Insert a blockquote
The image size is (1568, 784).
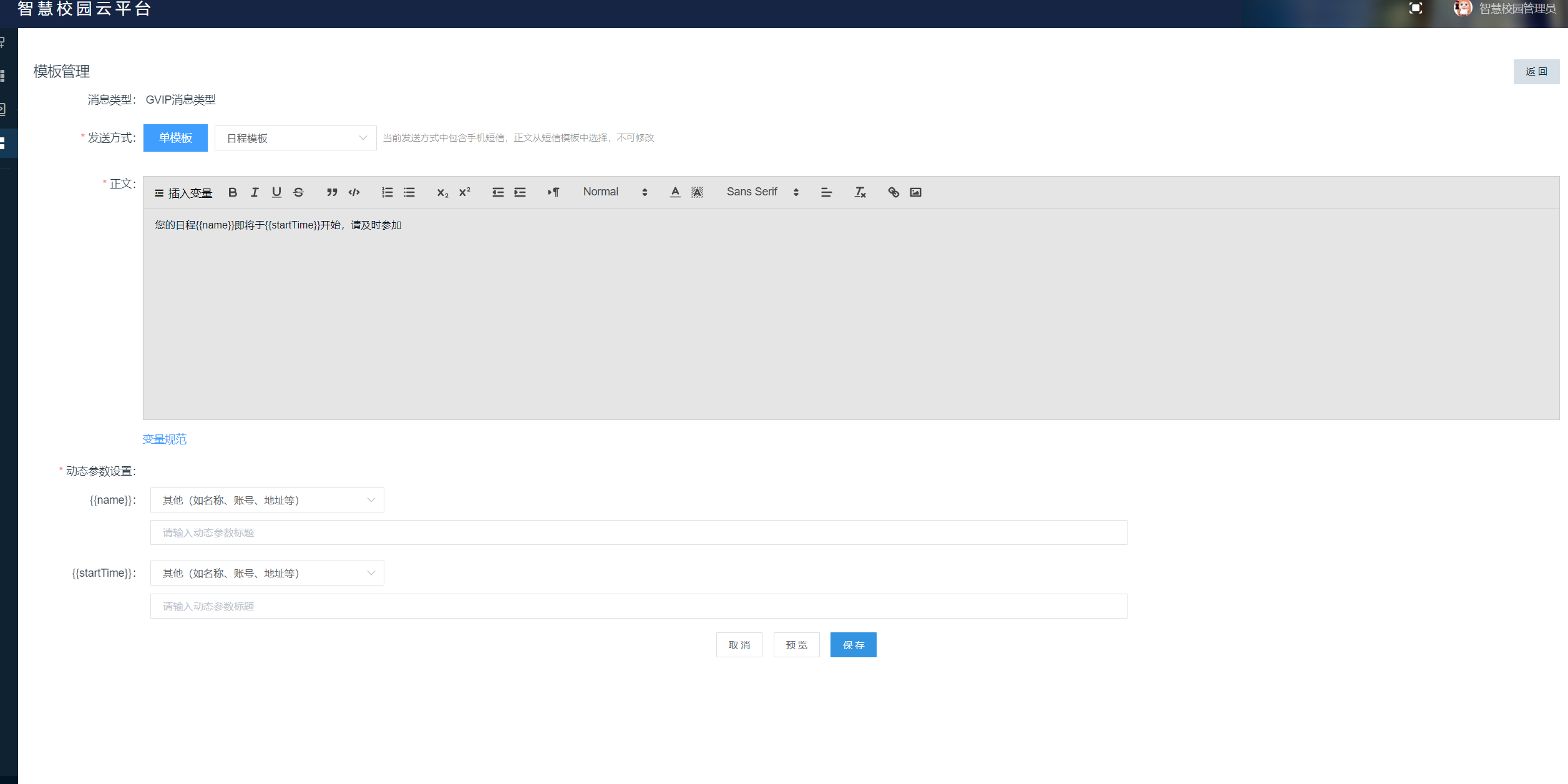332,192
